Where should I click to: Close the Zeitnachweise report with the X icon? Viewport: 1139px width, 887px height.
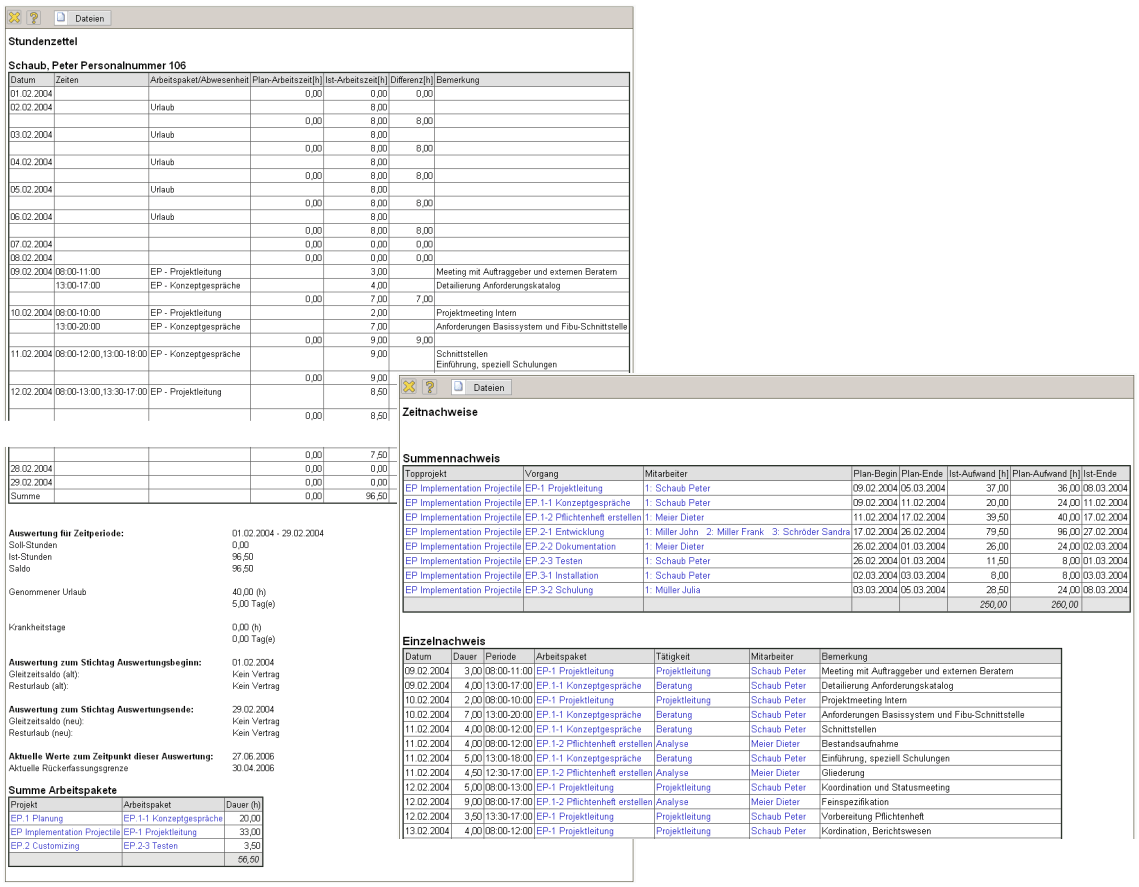tap(410, 387)
